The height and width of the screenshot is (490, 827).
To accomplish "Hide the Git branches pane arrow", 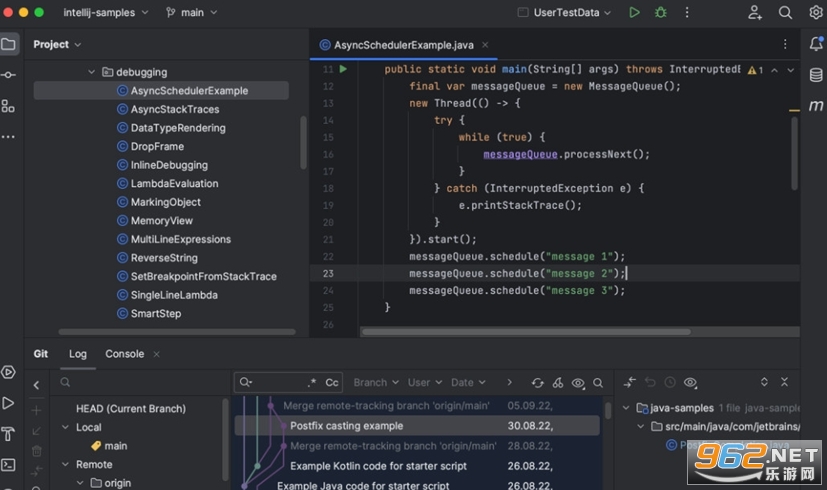I will 36,385.
